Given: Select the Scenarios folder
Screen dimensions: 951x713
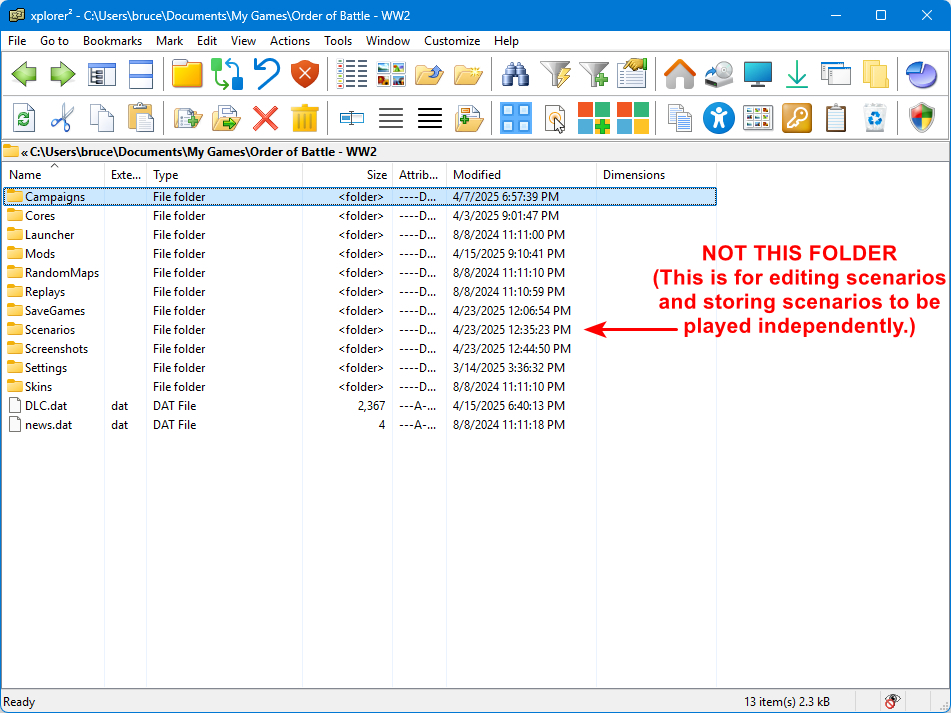Looking at the screenshot, I should click(x=360, y=330).
